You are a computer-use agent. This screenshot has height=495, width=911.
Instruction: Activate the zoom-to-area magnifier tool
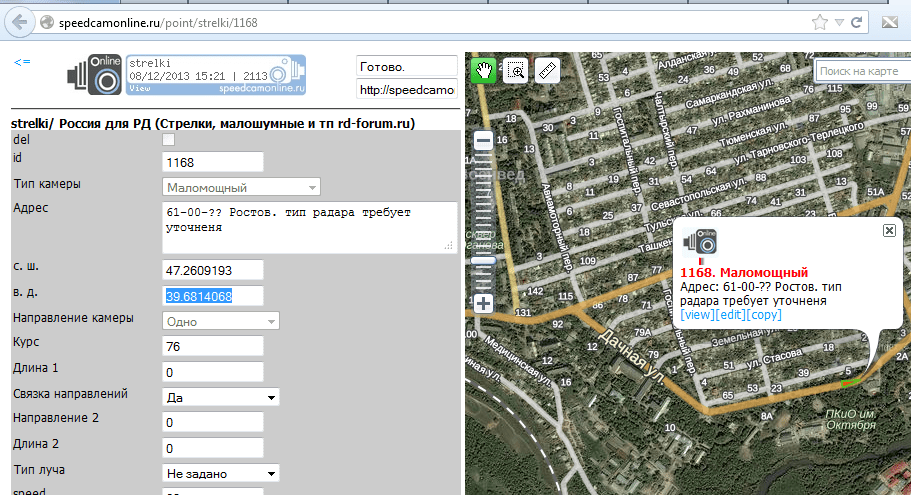(x=515, y=70)
